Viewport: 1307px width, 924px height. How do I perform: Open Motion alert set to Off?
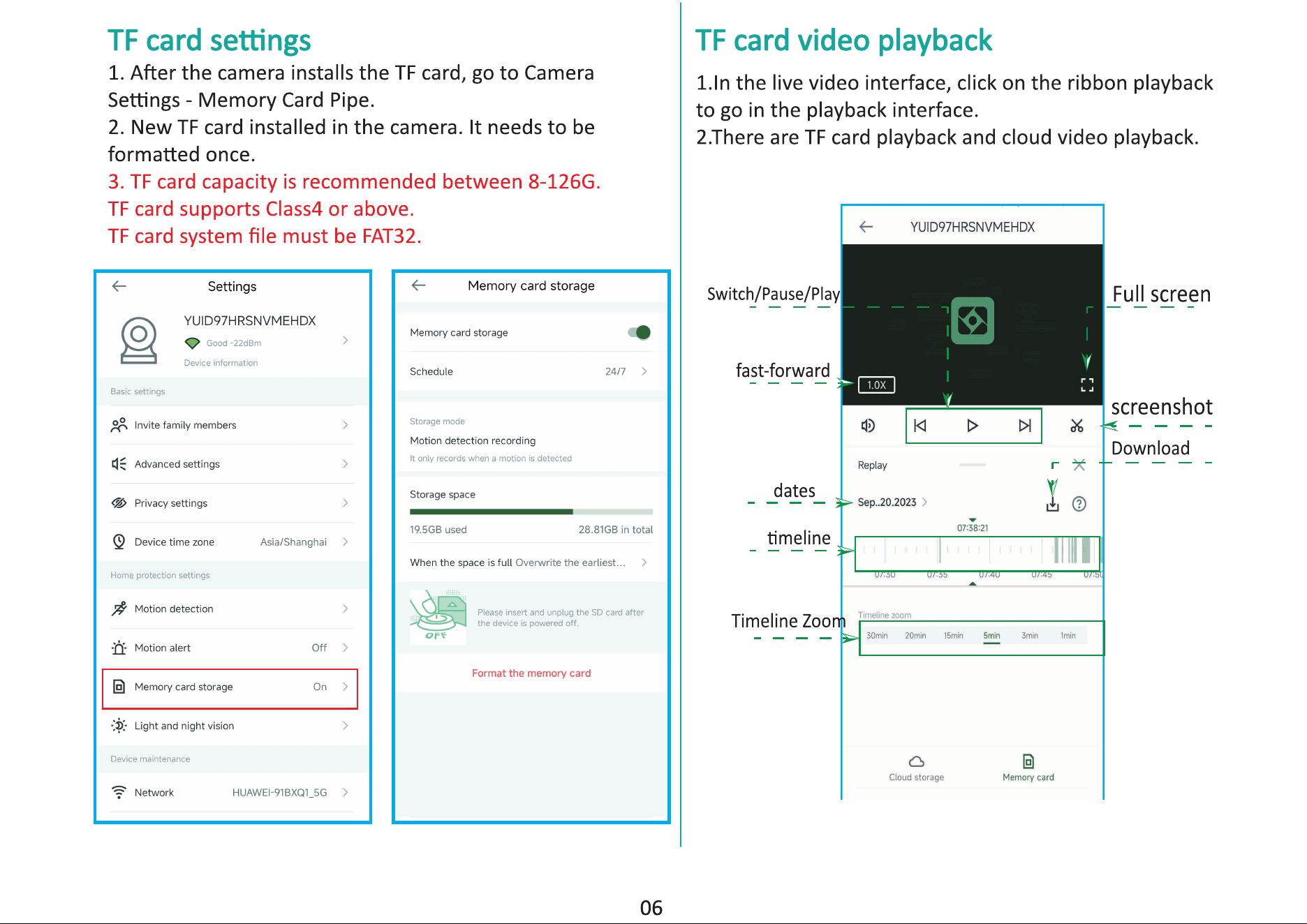[x=232, y=648]
